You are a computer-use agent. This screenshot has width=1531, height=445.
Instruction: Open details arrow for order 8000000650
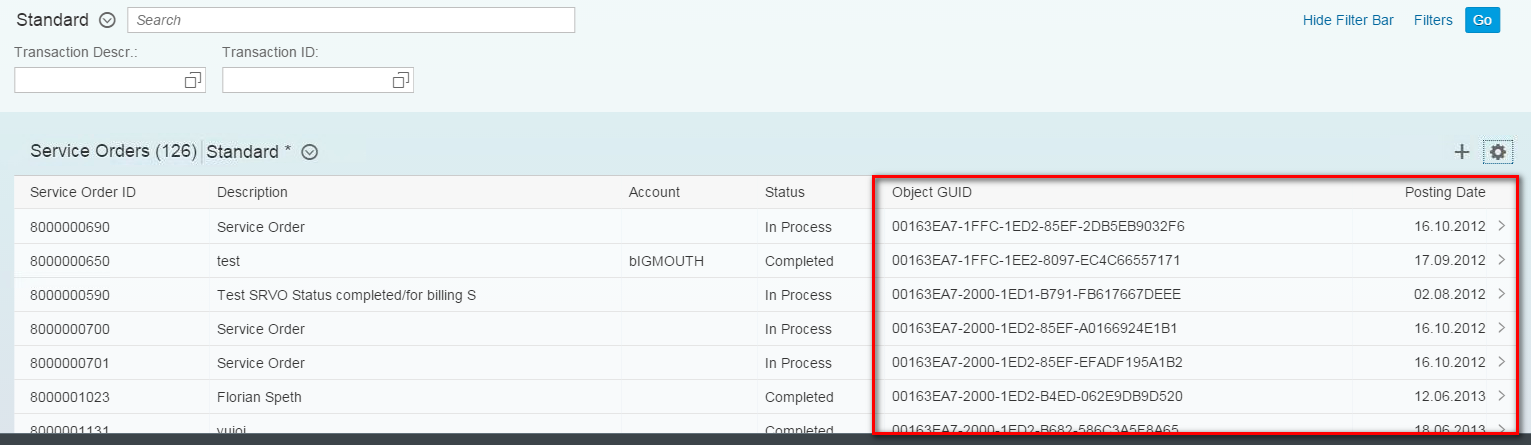point(1502,261)
